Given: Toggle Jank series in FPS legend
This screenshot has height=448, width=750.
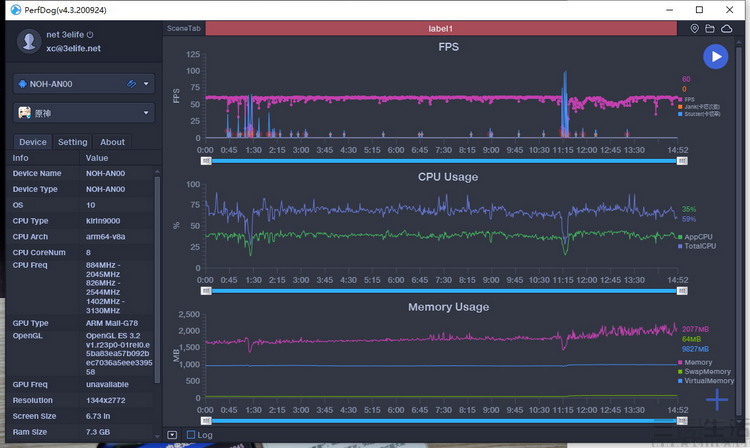Looking at the screenshot, I should point(698,107).
